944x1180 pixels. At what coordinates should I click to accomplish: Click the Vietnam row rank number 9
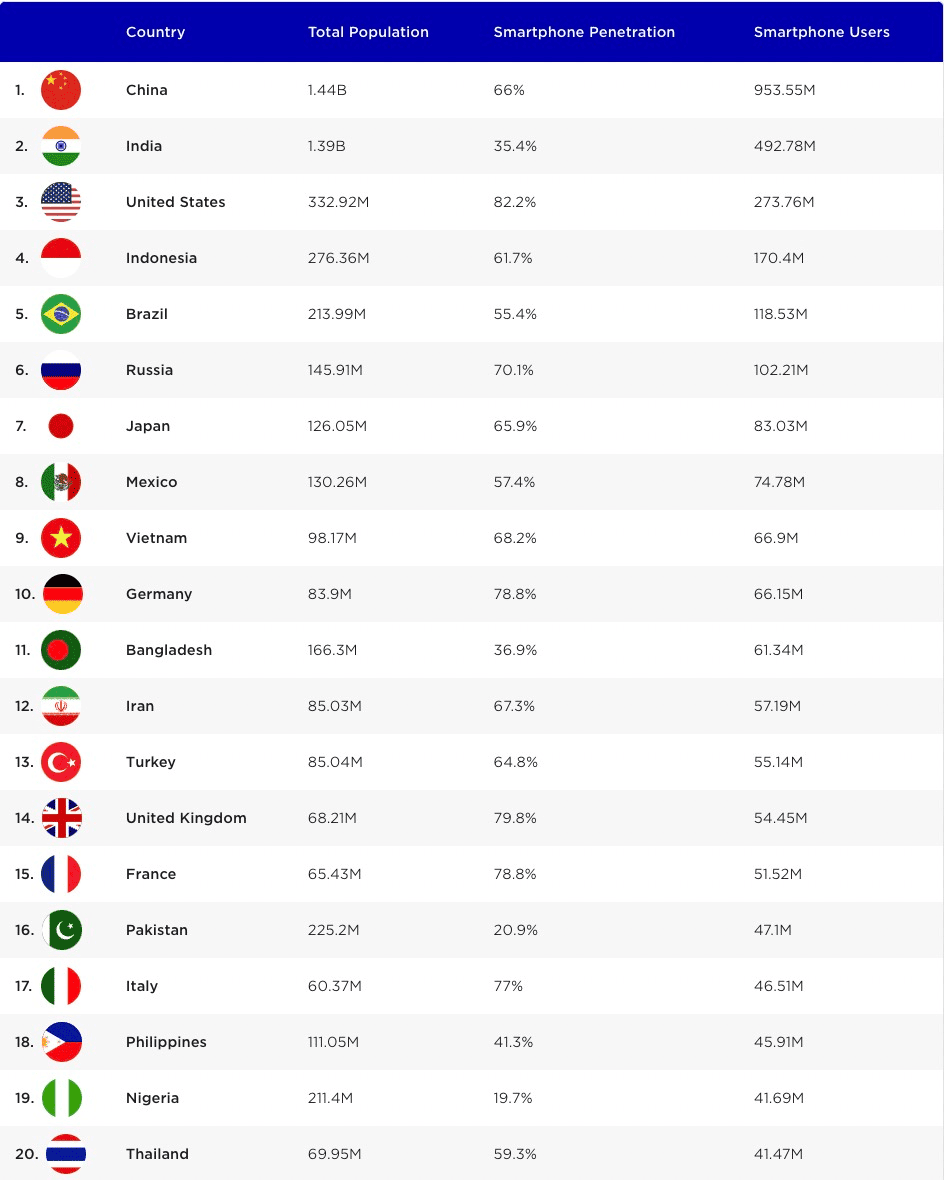click(22, 538)
